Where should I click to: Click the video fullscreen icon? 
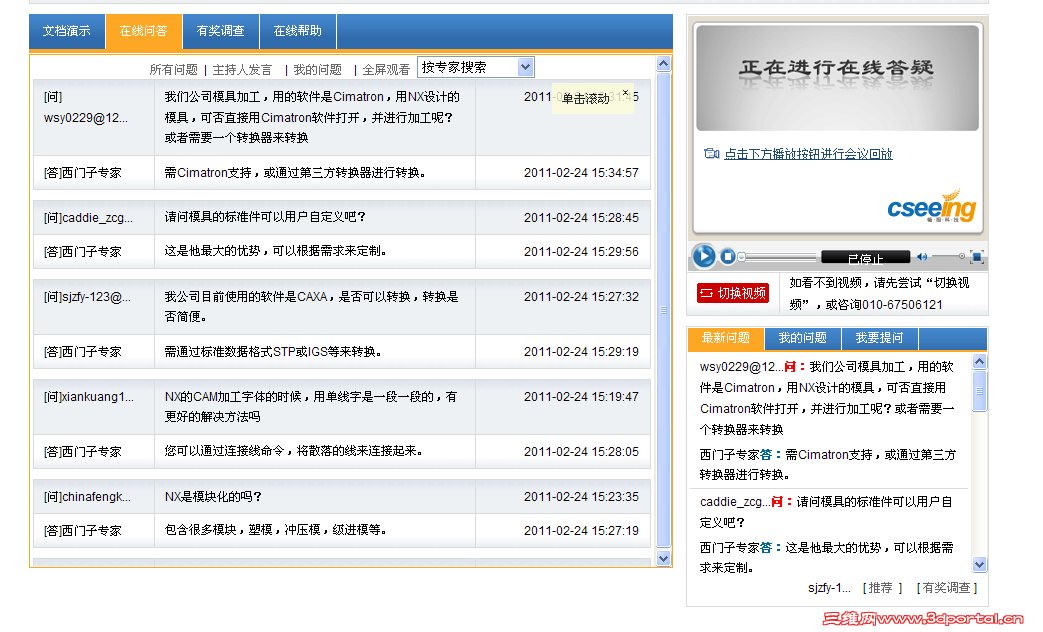(x=977, y=256)
